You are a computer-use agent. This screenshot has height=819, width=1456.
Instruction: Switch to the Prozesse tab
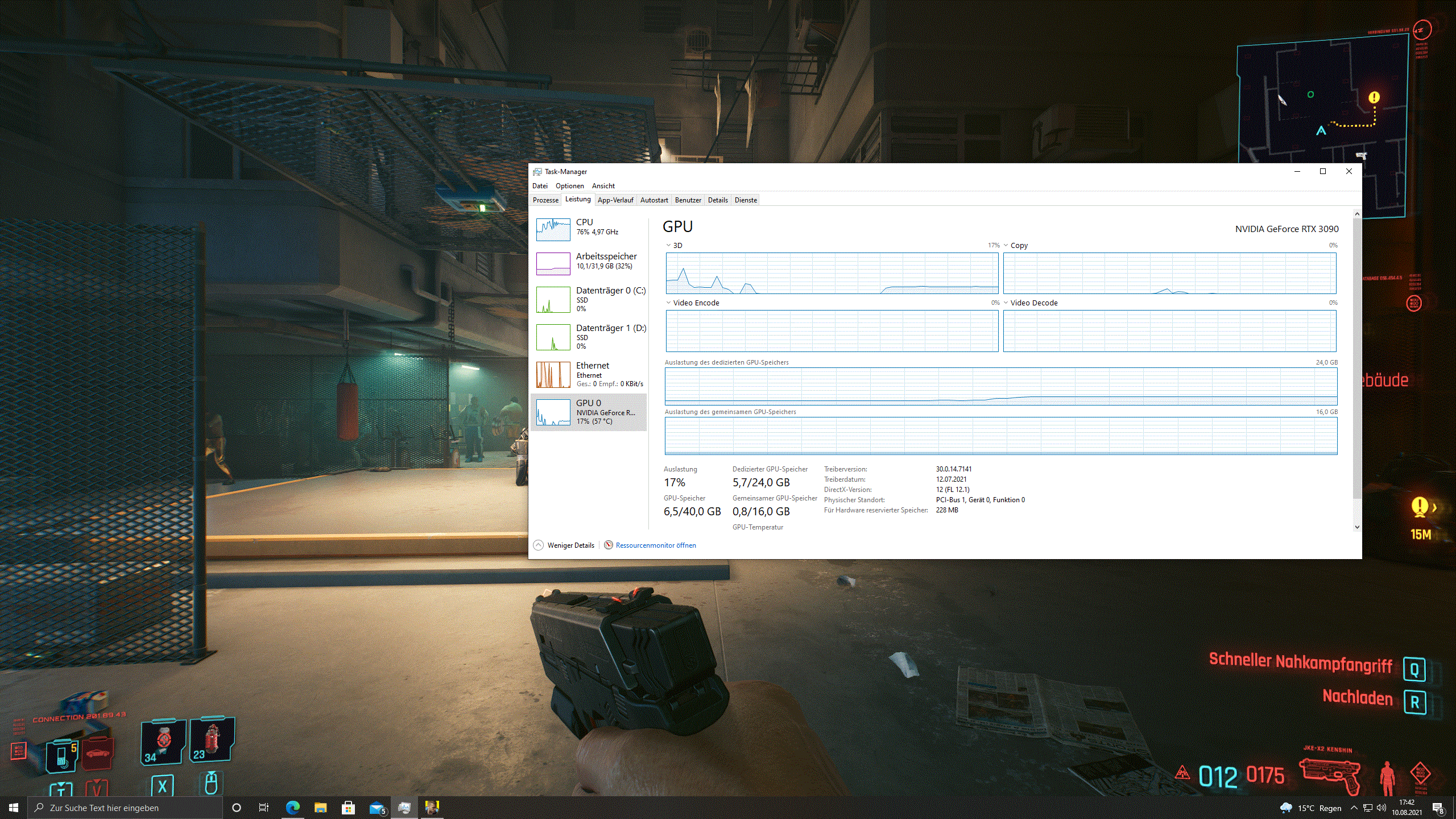545,200
